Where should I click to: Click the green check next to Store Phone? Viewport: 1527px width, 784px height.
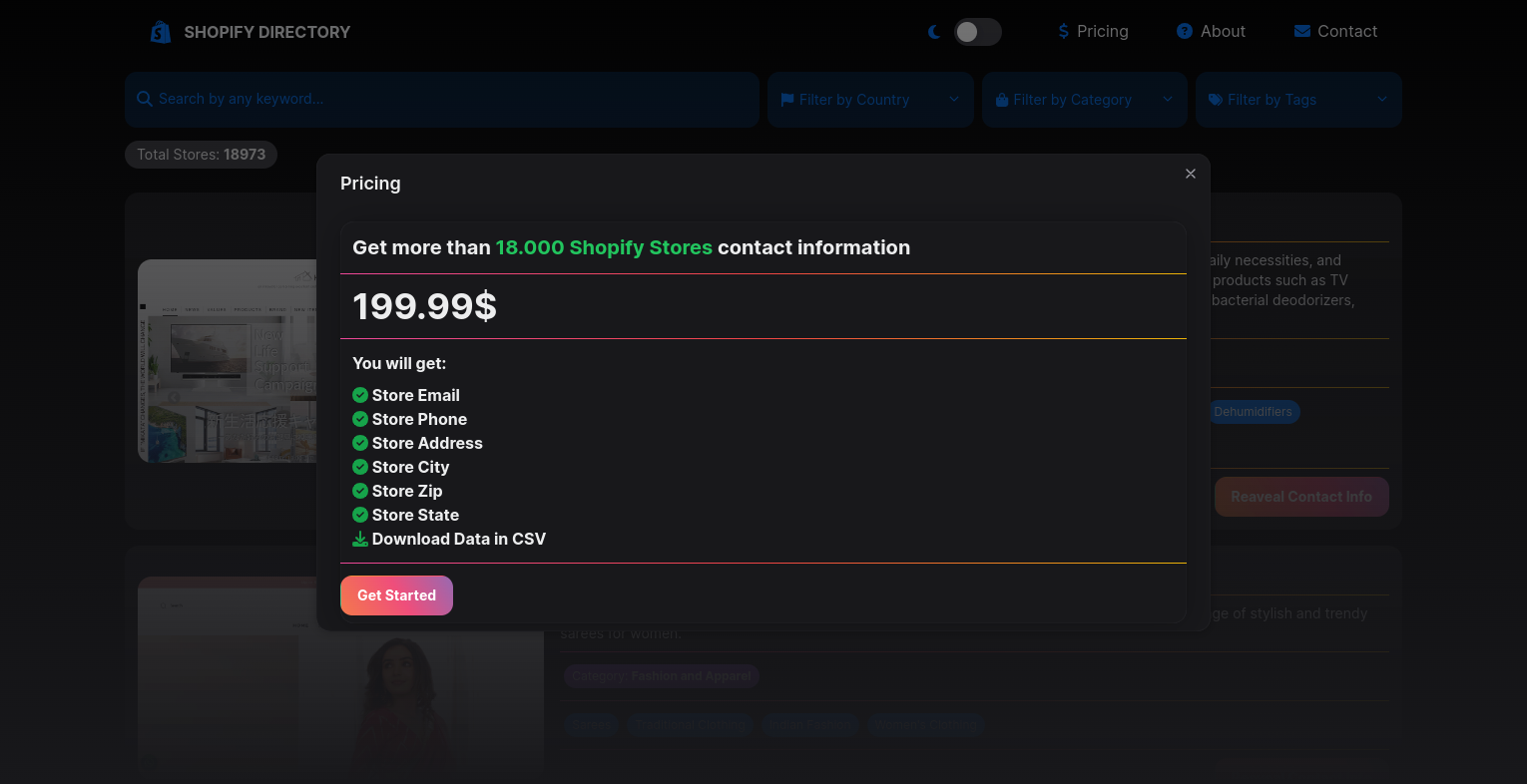coord(360,419)
